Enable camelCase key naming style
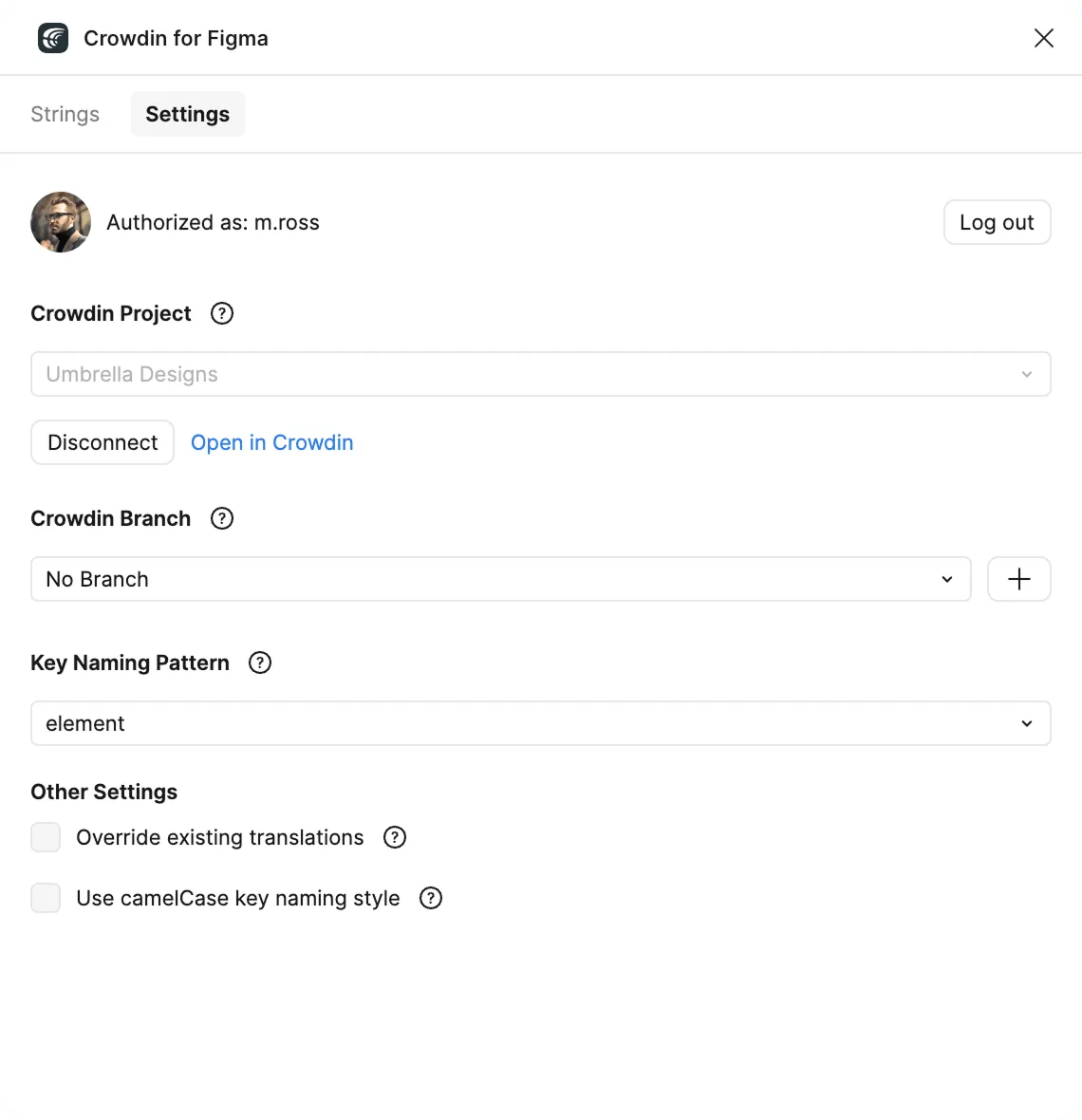This screenshot has width=1082, height=1120. 46,898
